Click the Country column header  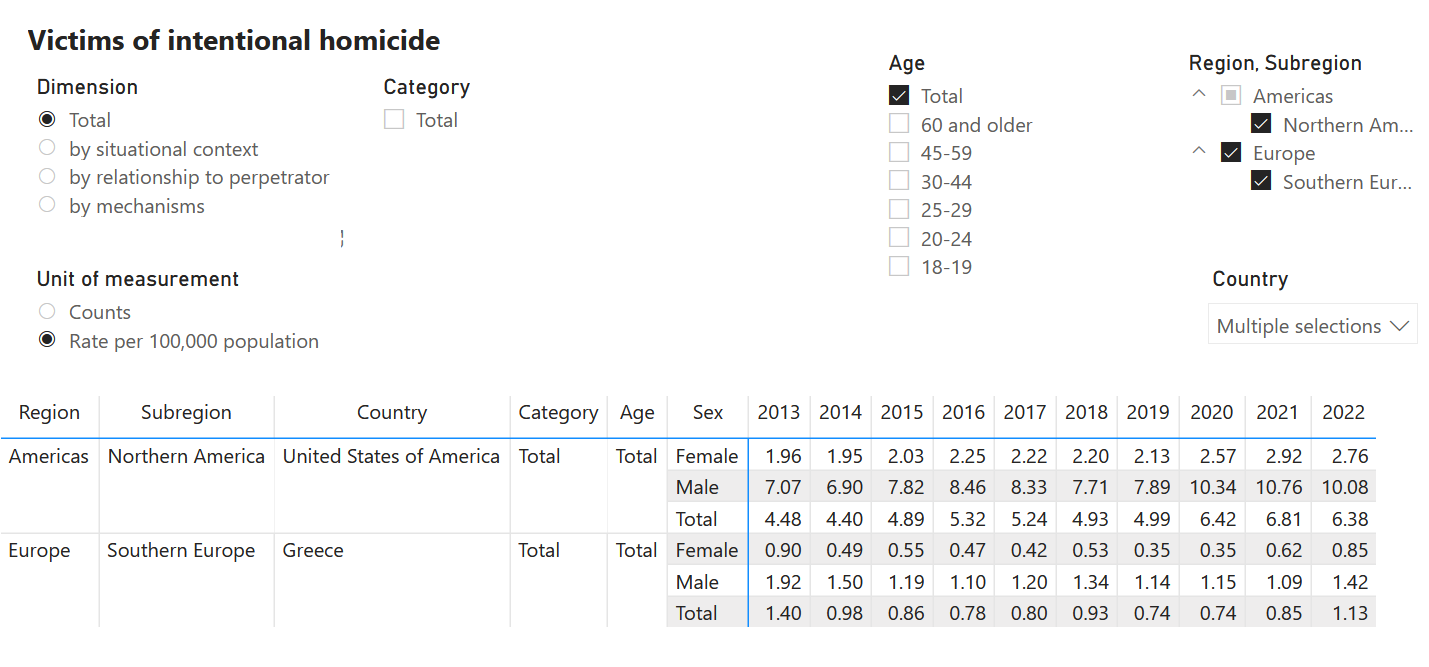(x=391, y=413)
